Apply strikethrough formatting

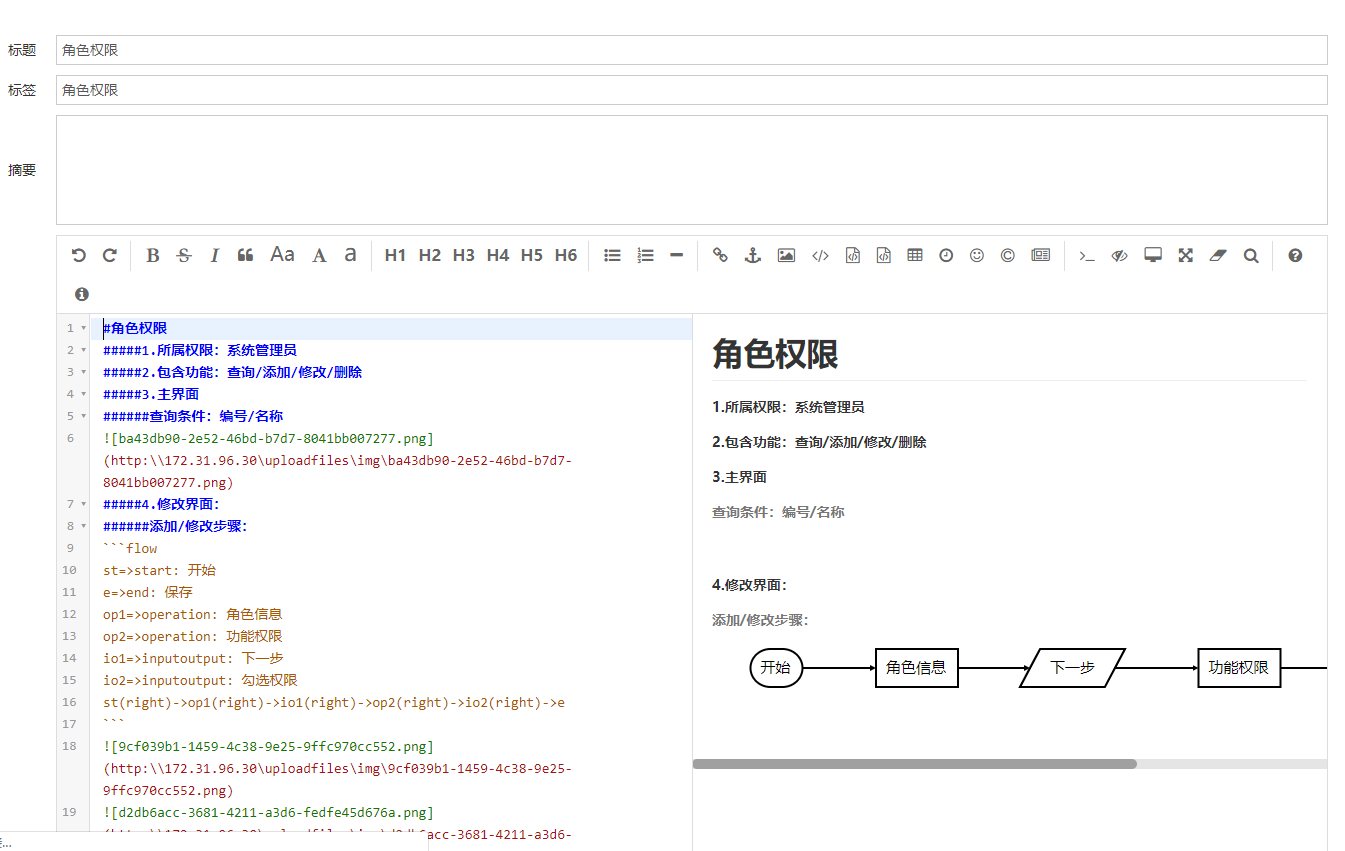pyautogui.click(x=184, y=256)
